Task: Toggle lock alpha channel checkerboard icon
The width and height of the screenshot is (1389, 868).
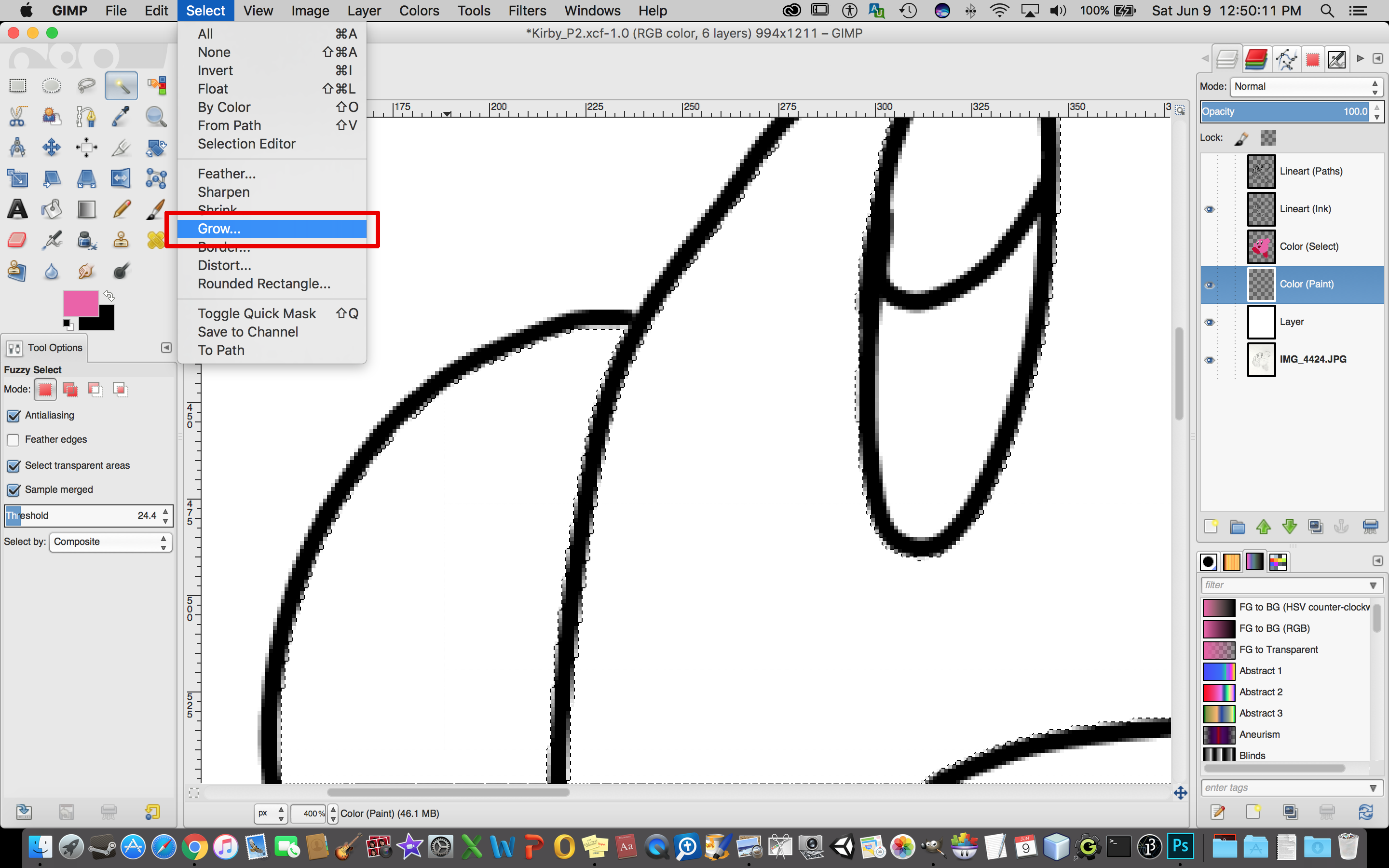Action: pyautogui.click(x=1268, y=138)
